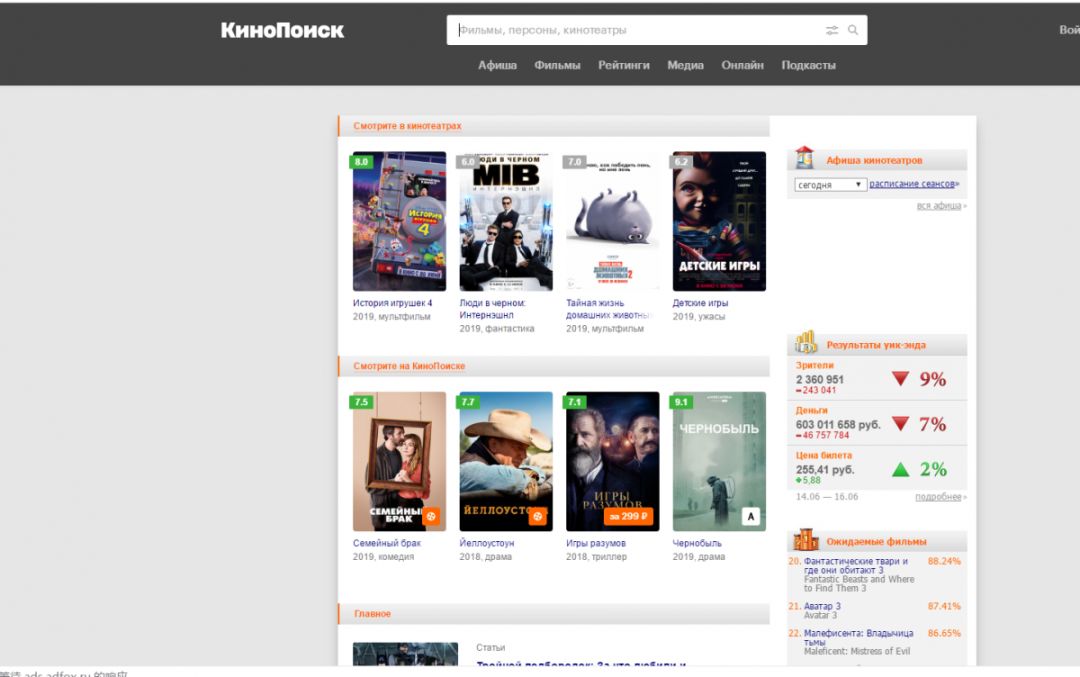Click the 'Афиша кинотеатров' heading
This screenshot has height=677, width=1080.
point(874,160)
